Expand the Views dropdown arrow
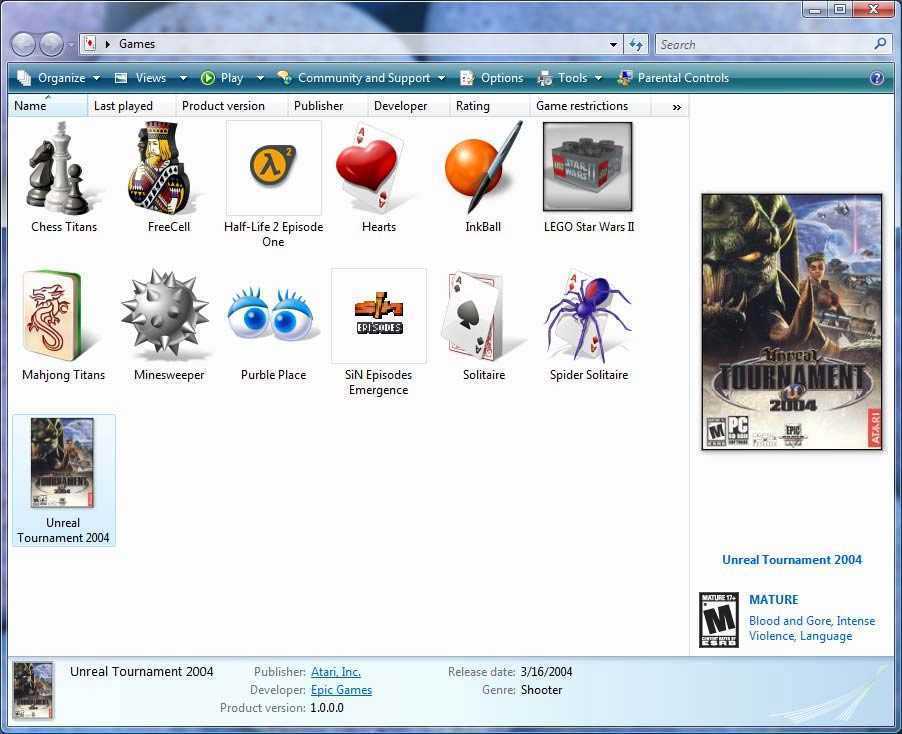 183,78
